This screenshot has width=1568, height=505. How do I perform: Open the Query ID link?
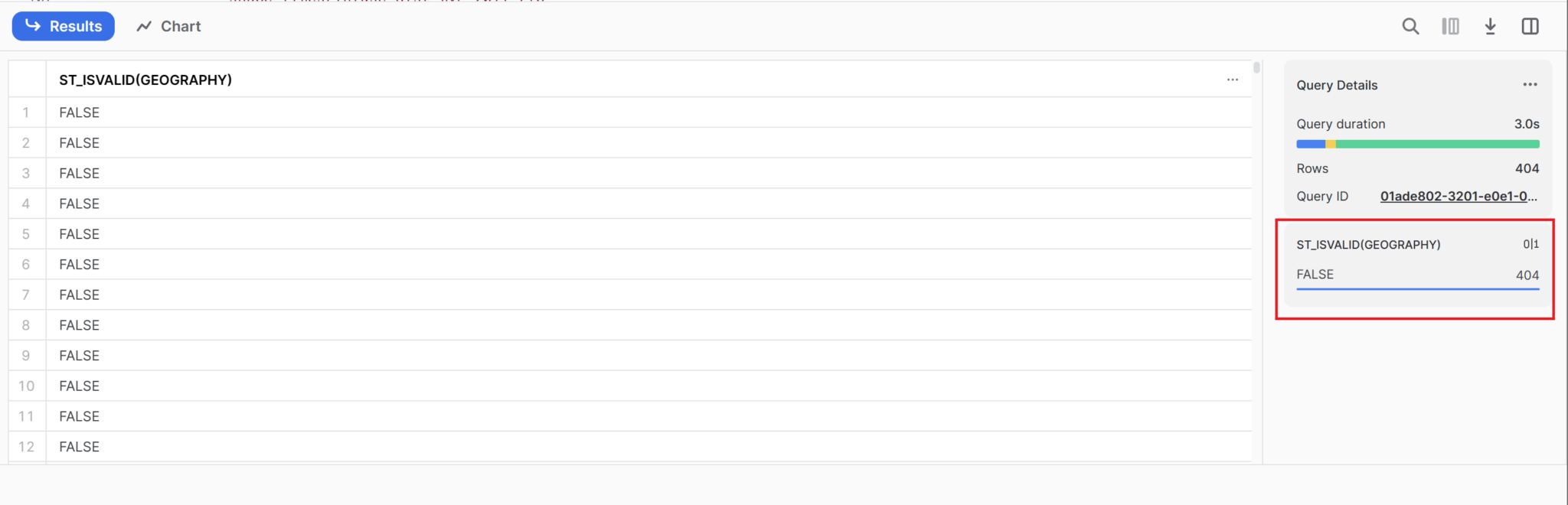coord(1459,196)
